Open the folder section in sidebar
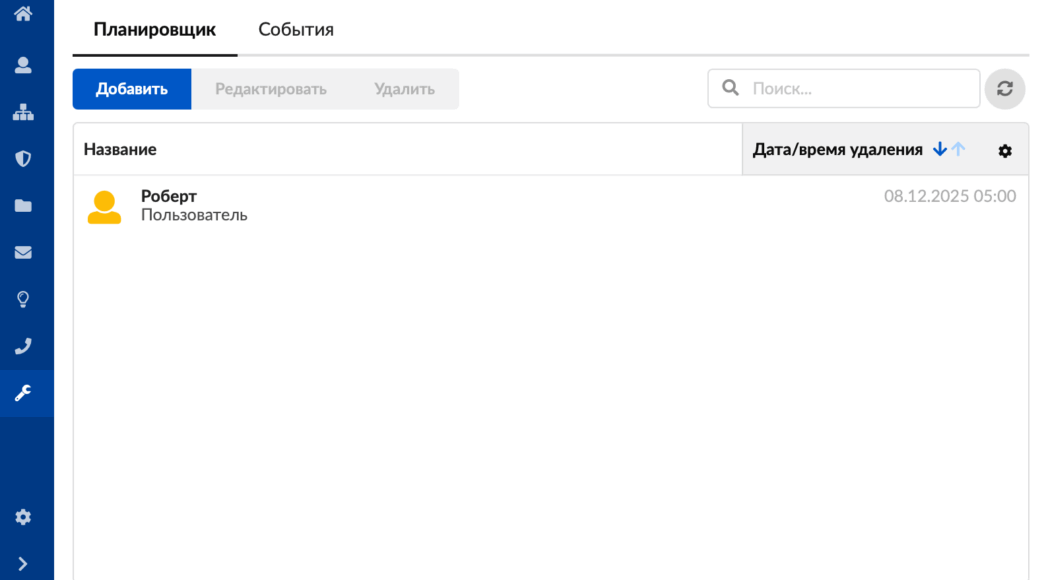 (x=23, y=206)
